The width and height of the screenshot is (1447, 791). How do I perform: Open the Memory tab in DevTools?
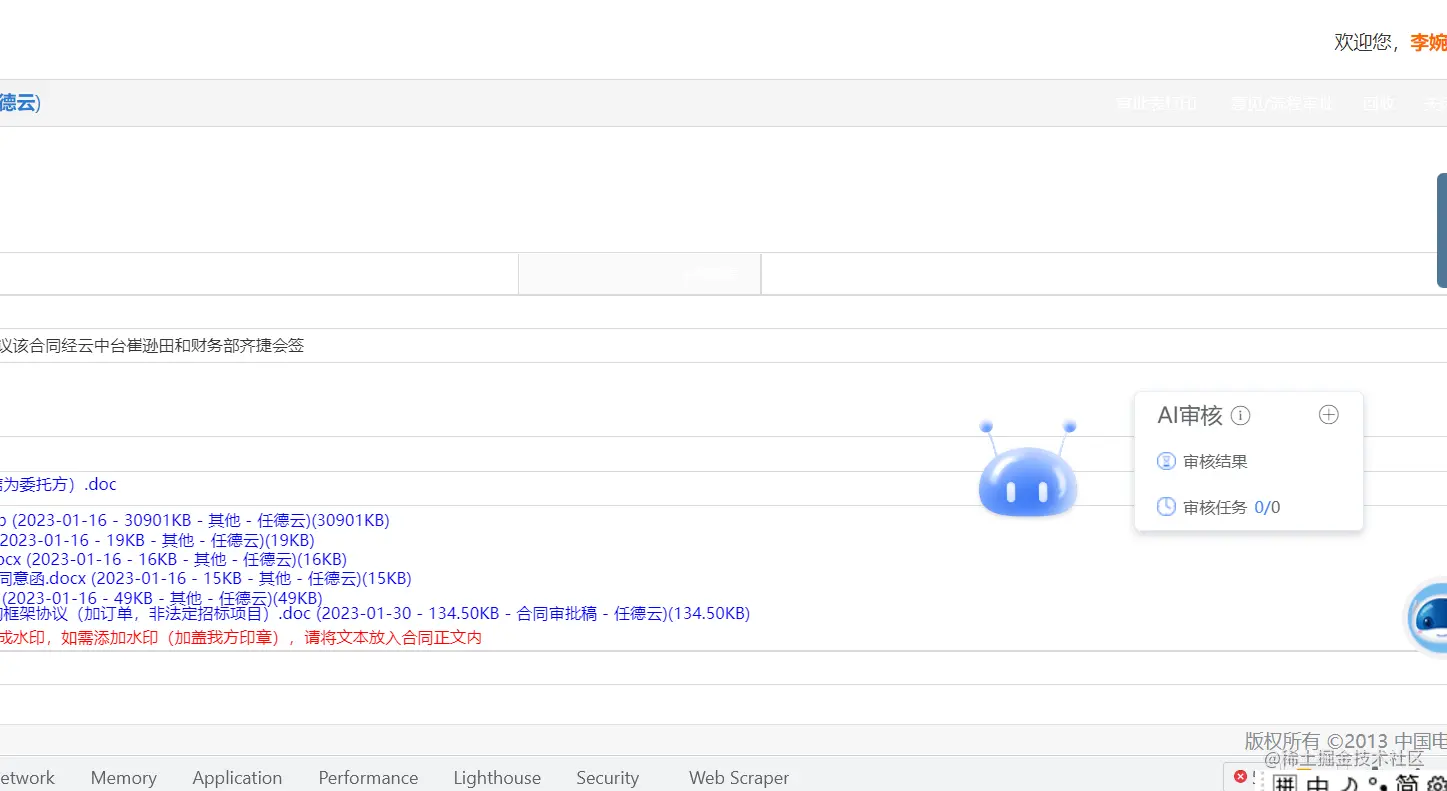coord(124,777)
